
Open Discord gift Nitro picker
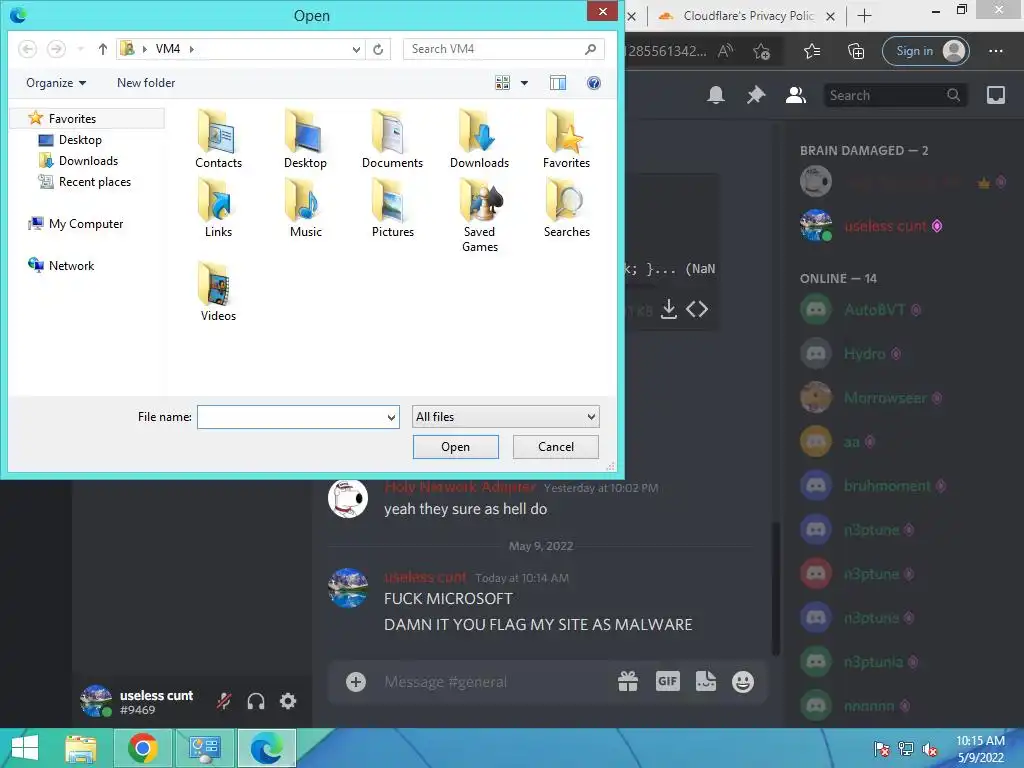(628, 682)
